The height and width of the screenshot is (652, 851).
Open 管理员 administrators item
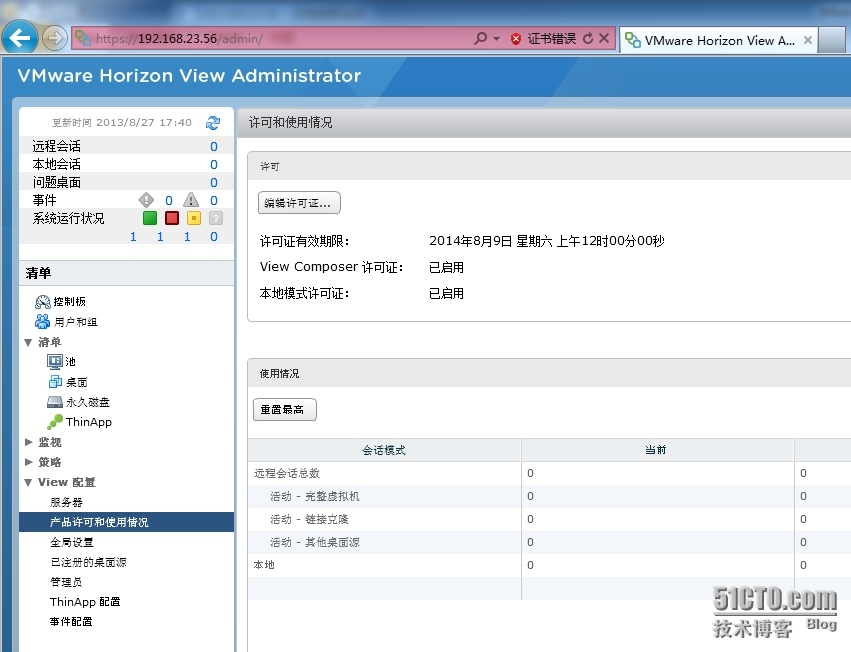[66, 582]
